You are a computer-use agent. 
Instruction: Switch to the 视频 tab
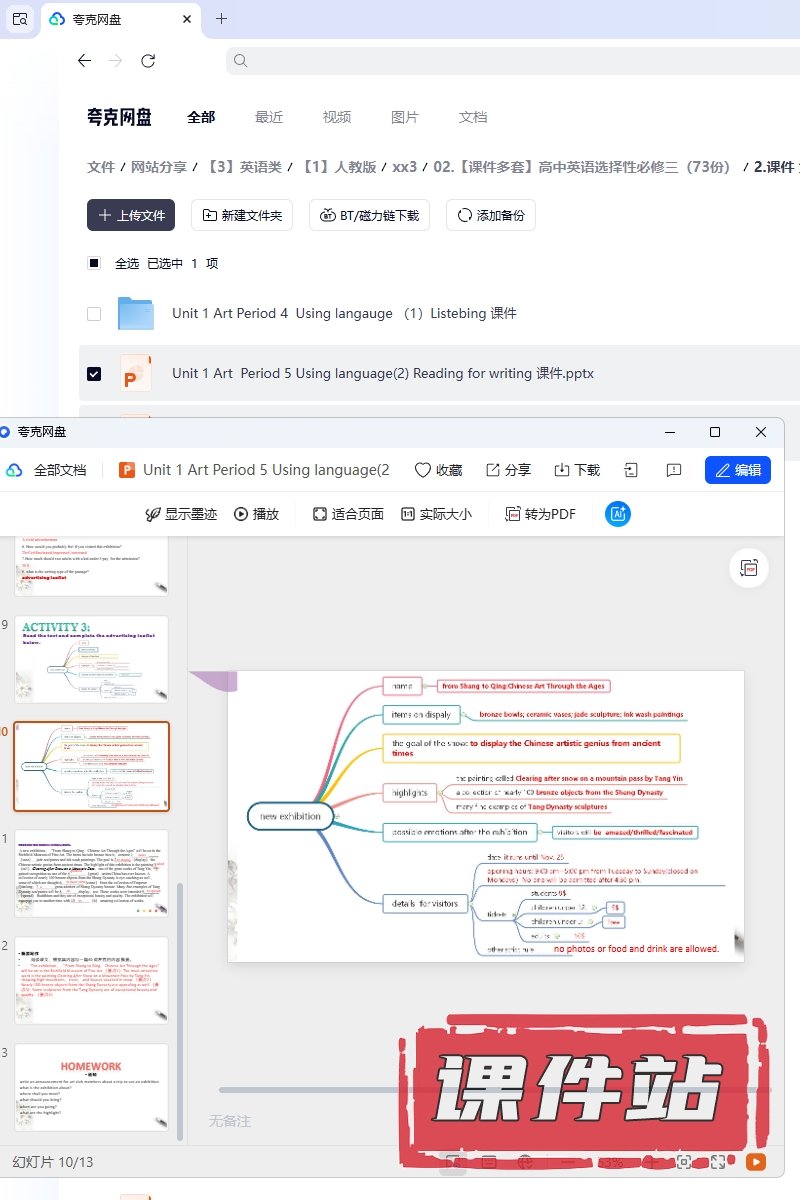pos(336,117)
